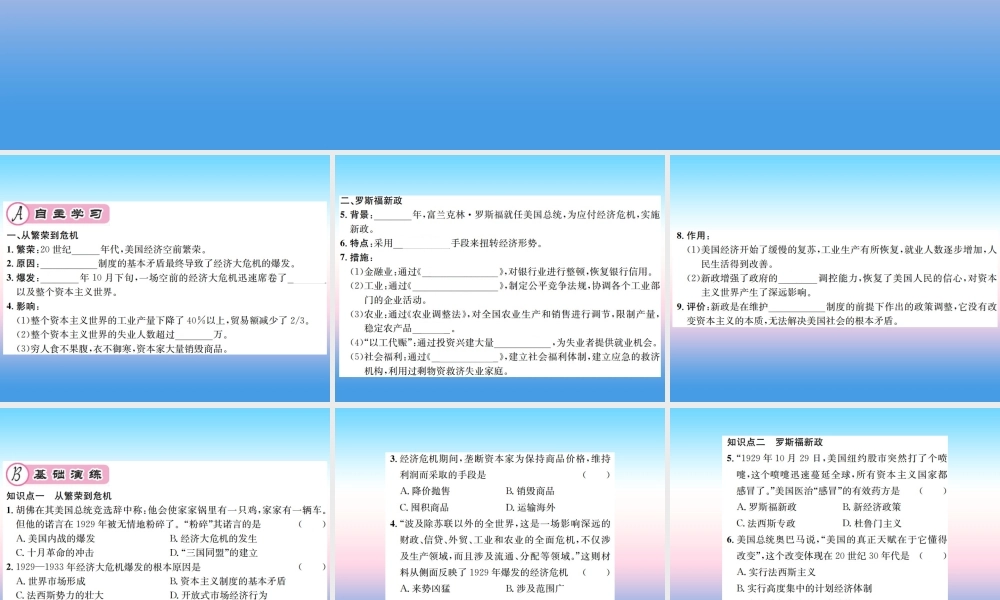The height and width of the screenshot is (600, 1000).
Task: Click the line beginning 9. 评价
Action: coord(837,313)
